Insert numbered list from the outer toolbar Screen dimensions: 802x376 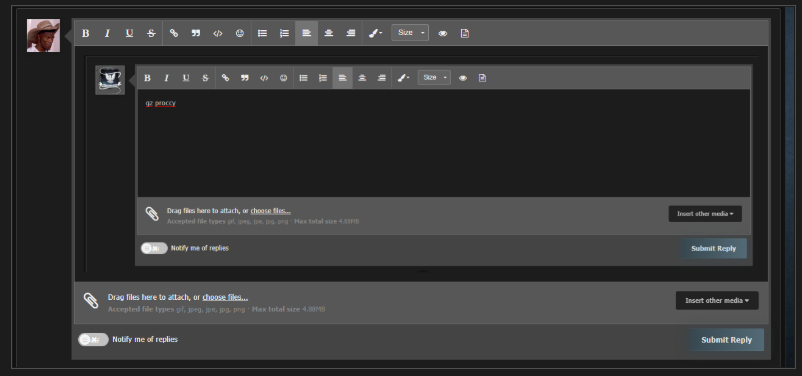tap(284, 33)
